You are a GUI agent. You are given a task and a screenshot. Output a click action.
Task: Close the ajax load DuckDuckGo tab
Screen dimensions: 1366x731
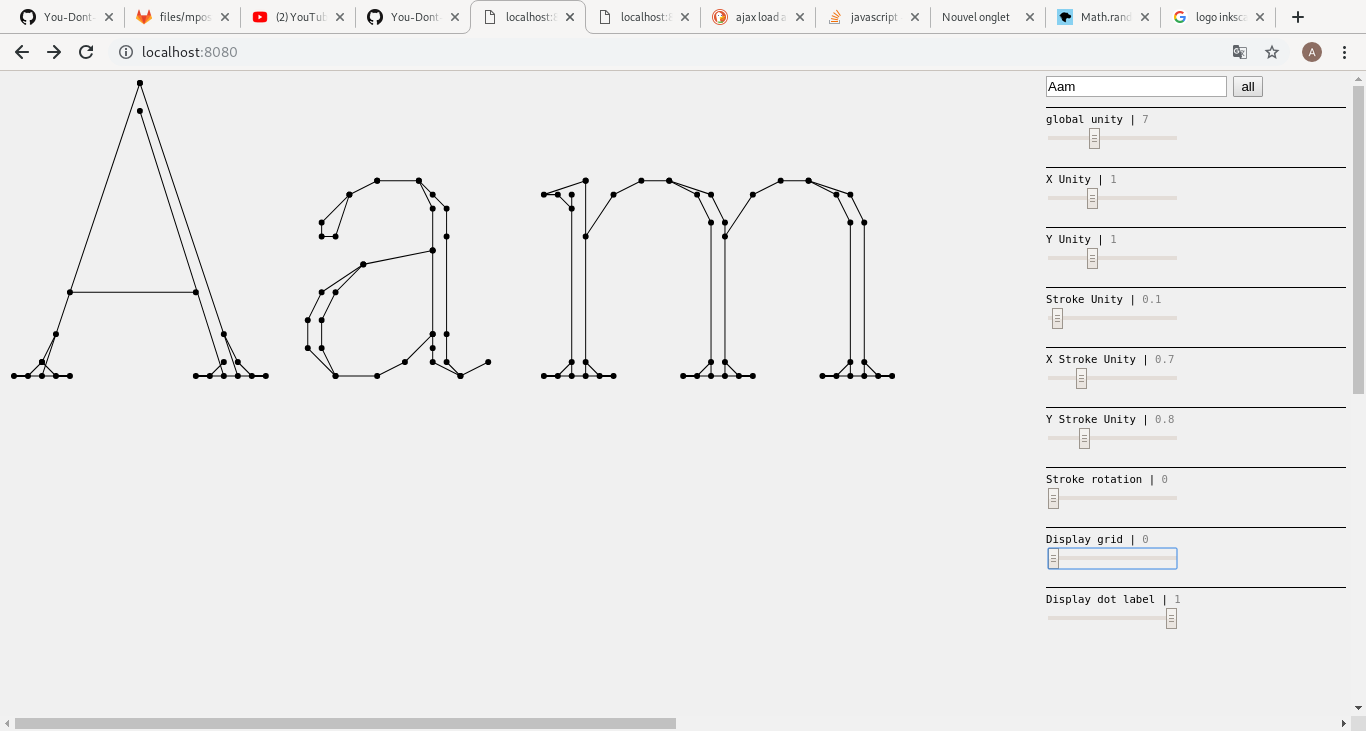click(799, 17)
